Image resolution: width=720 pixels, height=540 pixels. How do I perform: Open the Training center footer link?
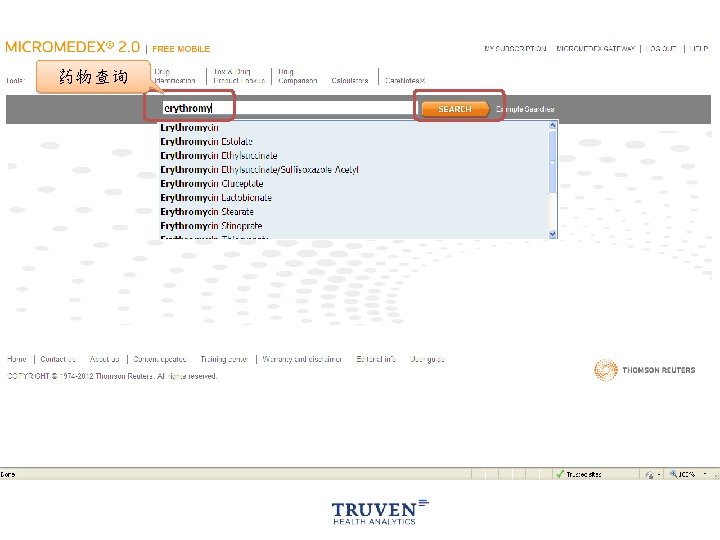[224, 359]
